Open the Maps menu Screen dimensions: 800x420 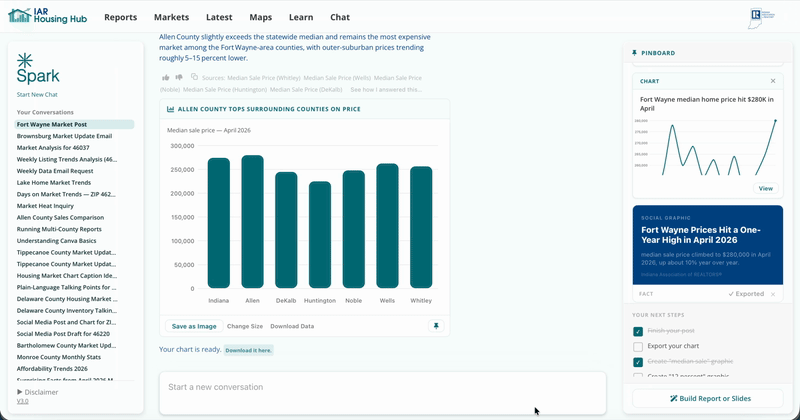(x=261, y=17)
